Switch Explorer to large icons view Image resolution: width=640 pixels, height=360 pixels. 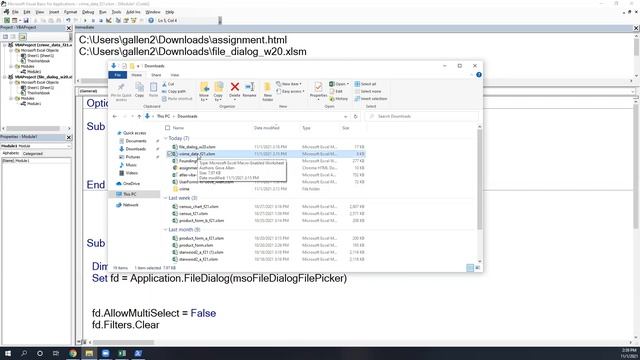(x=478, y=268)
